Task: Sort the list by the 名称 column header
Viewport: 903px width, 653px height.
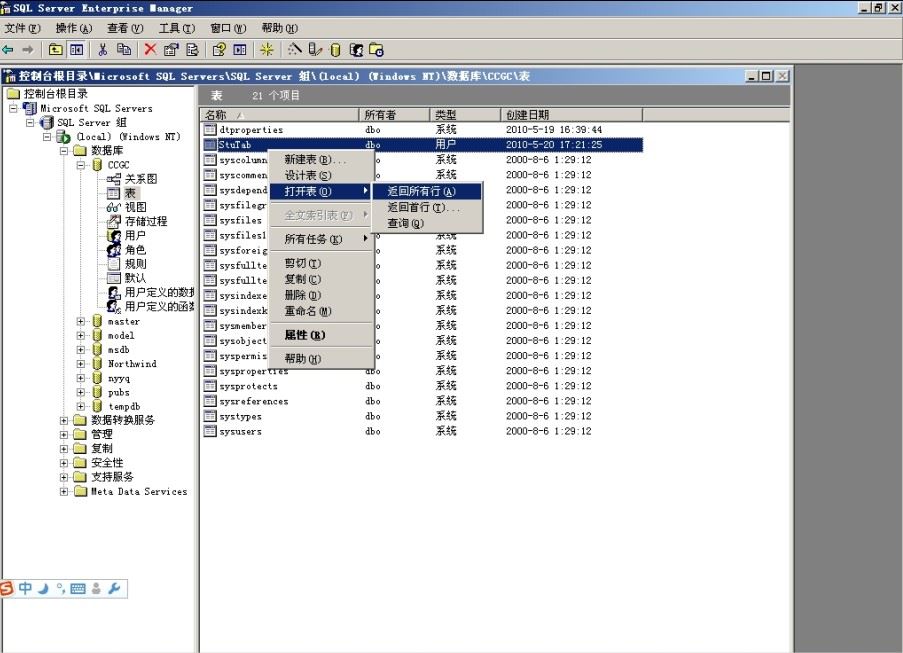Action: point(280,115)
